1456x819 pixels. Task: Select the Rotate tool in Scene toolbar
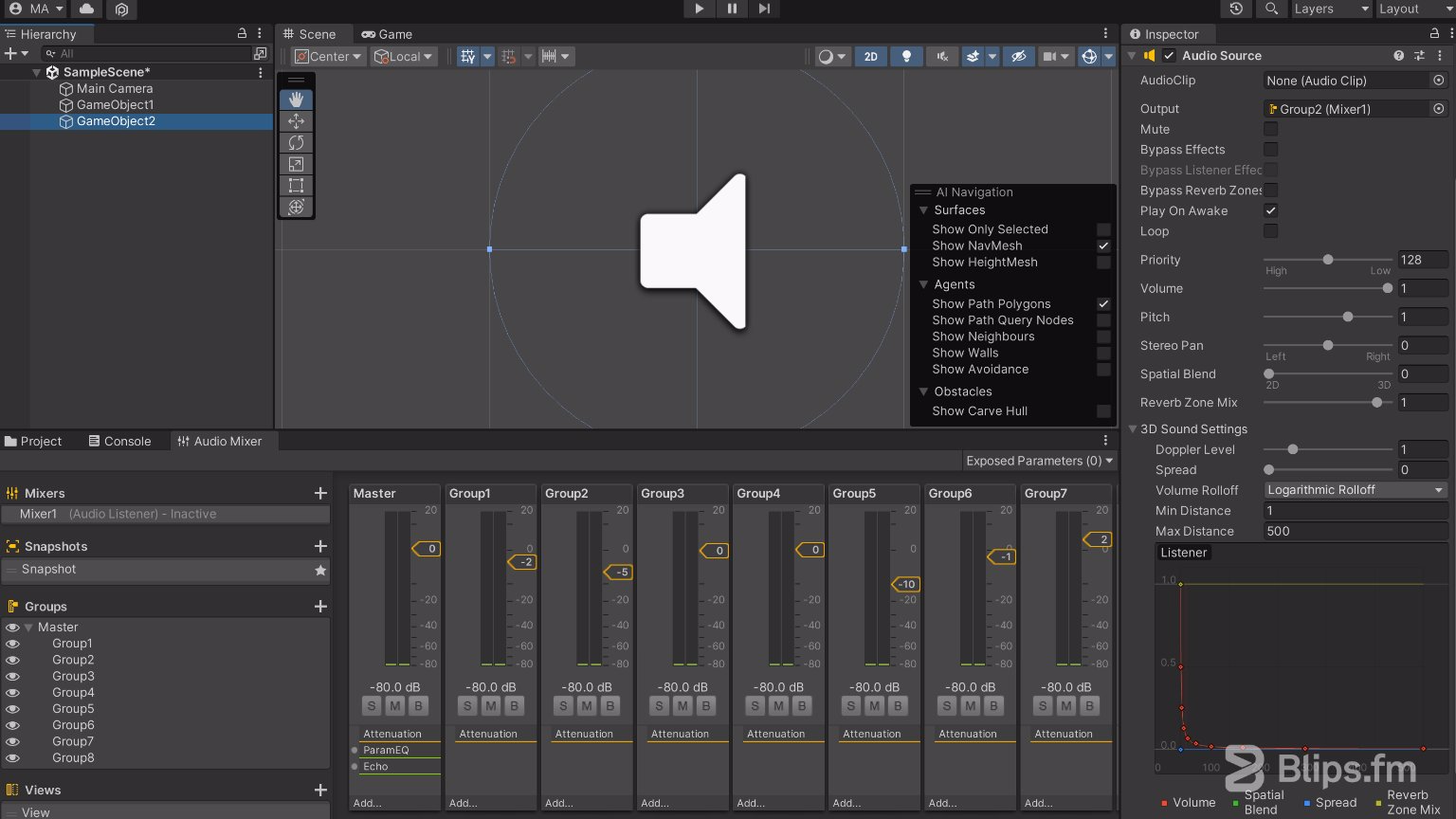click(x=296, y=142)
